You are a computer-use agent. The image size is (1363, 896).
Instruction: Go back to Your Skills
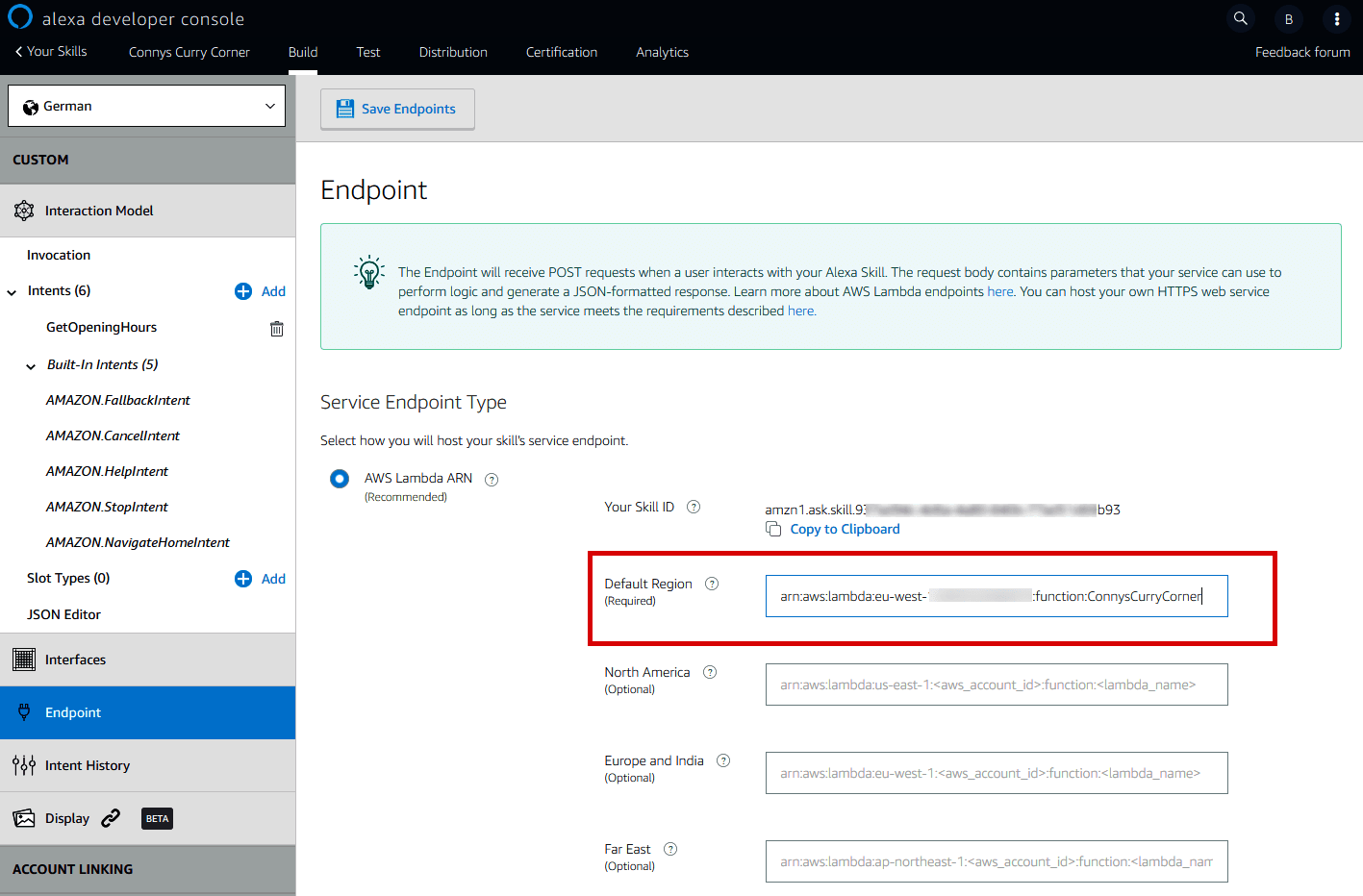[52, 51]
